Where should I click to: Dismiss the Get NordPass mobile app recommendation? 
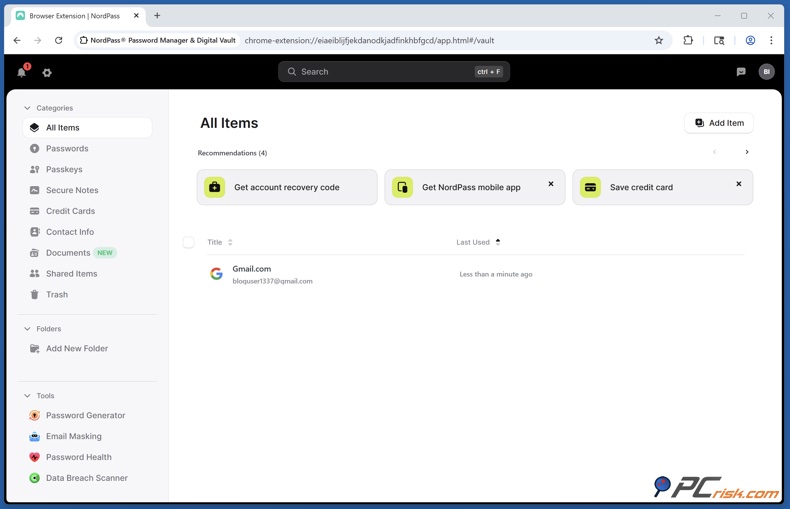(x=551, y=184)
